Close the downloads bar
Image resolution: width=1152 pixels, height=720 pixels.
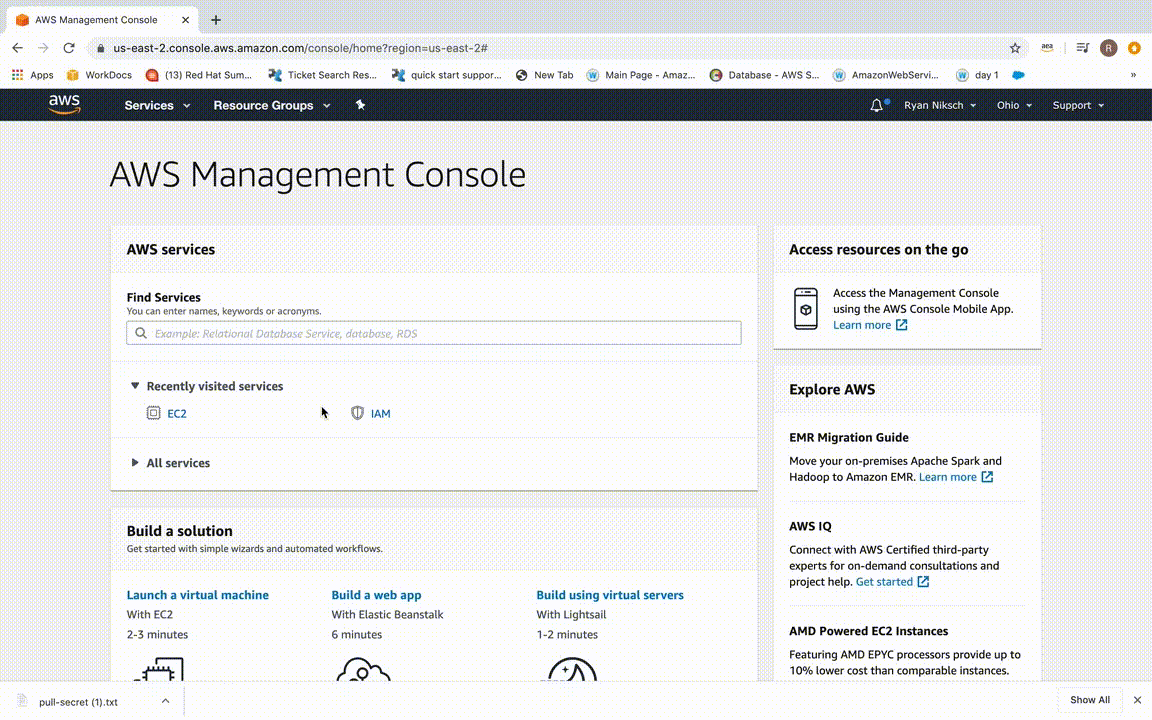click(1137, 699)
